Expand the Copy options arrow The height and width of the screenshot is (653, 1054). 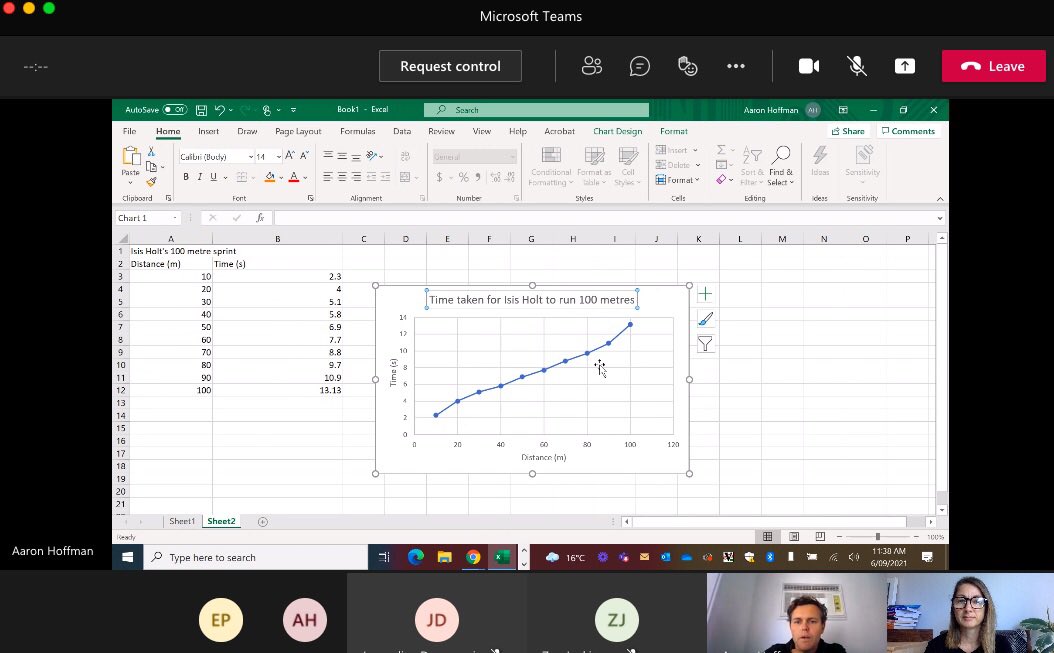pyautogui.click(x=162, y=167)
